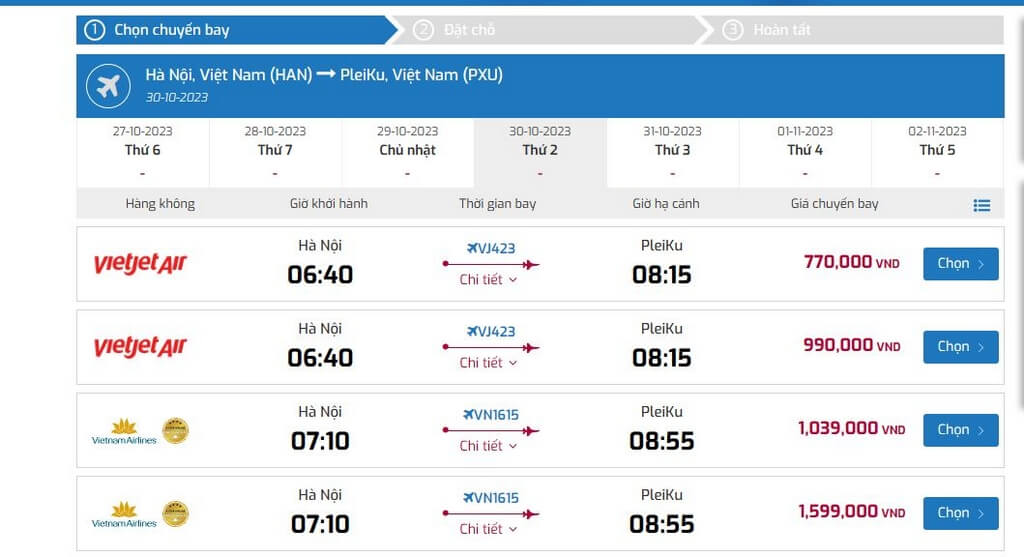Viewport: 1024px width, 557px height.
Task: Expand Chi tiết for 770,000 VND flight
Action: click(489, 280)
